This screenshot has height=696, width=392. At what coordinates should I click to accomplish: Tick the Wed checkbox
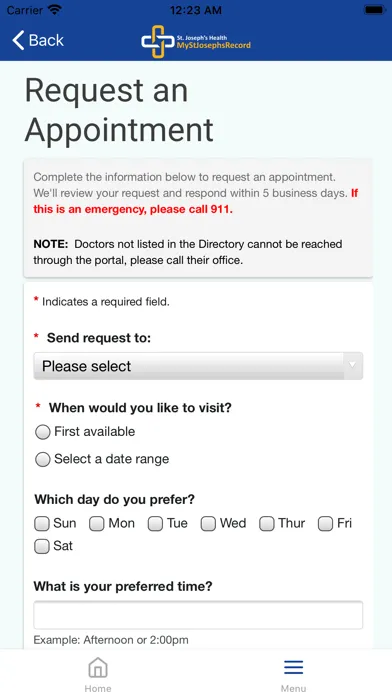[x=208, y=524]
